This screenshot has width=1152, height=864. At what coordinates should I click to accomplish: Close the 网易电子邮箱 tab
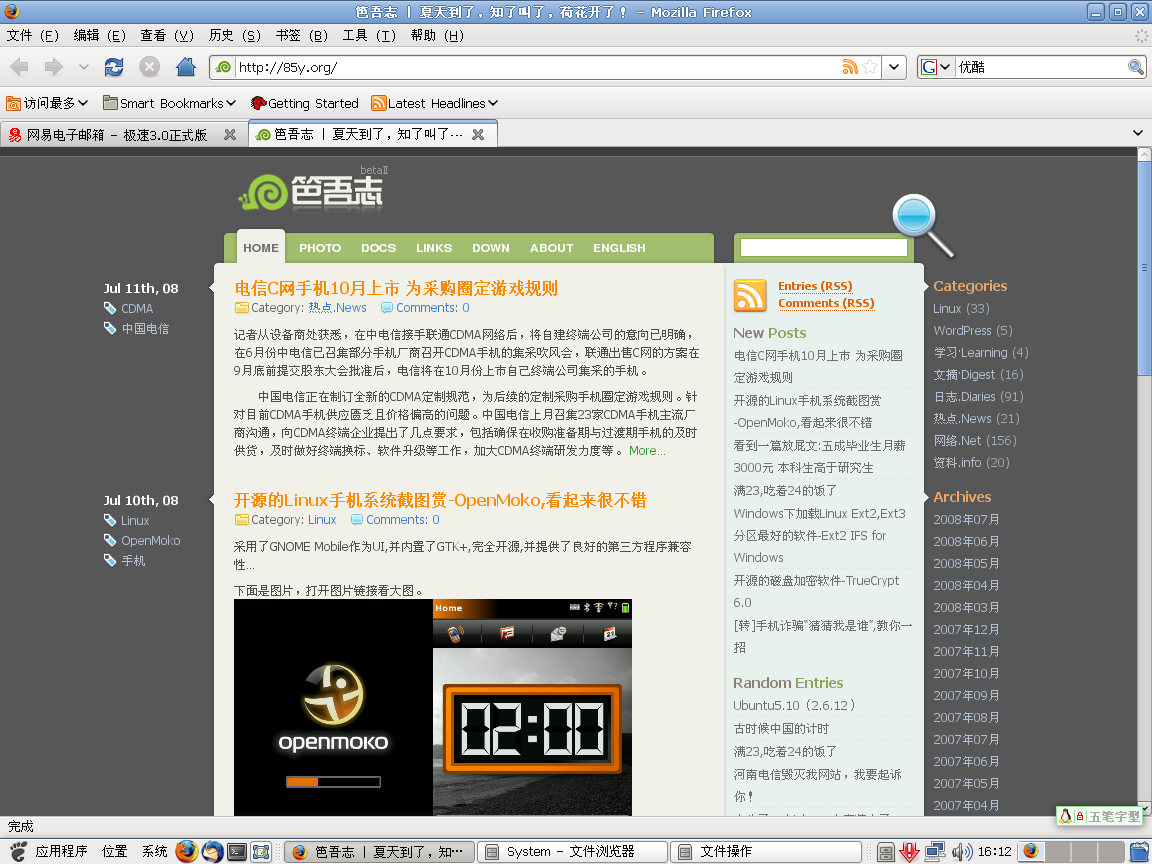pyautogui.click(x=230, y=134)
